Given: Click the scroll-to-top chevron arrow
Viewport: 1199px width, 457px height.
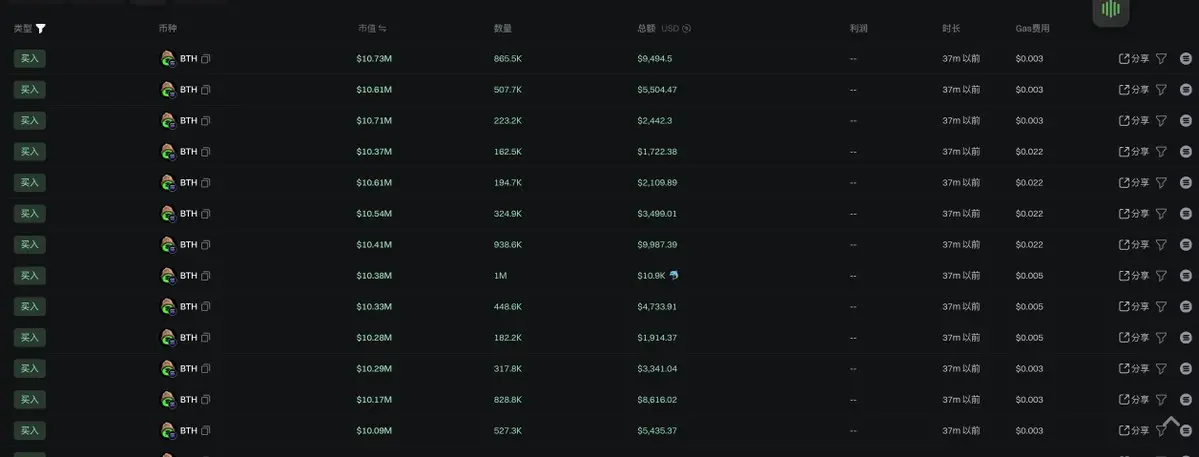Looking at the screenshot, I should click(x=1171, y=422).
